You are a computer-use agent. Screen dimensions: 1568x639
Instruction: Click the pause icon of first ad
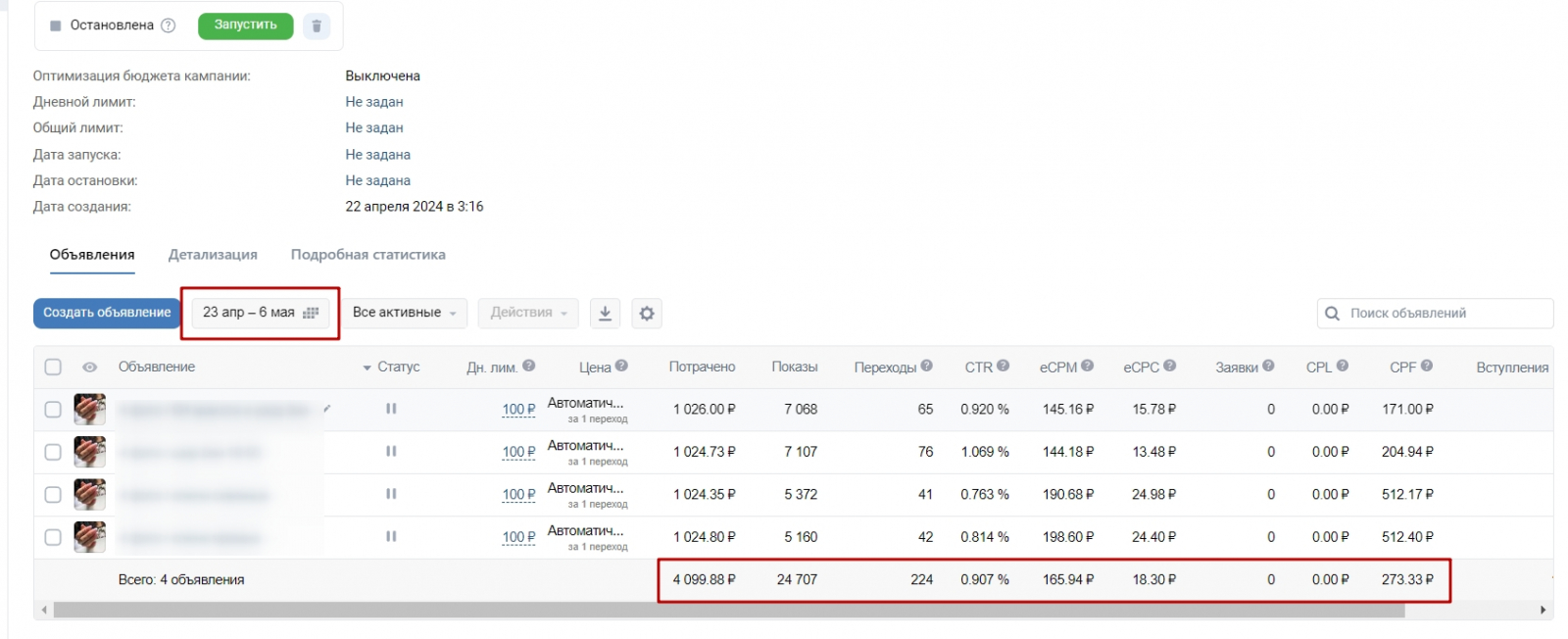tap(391, 409)
